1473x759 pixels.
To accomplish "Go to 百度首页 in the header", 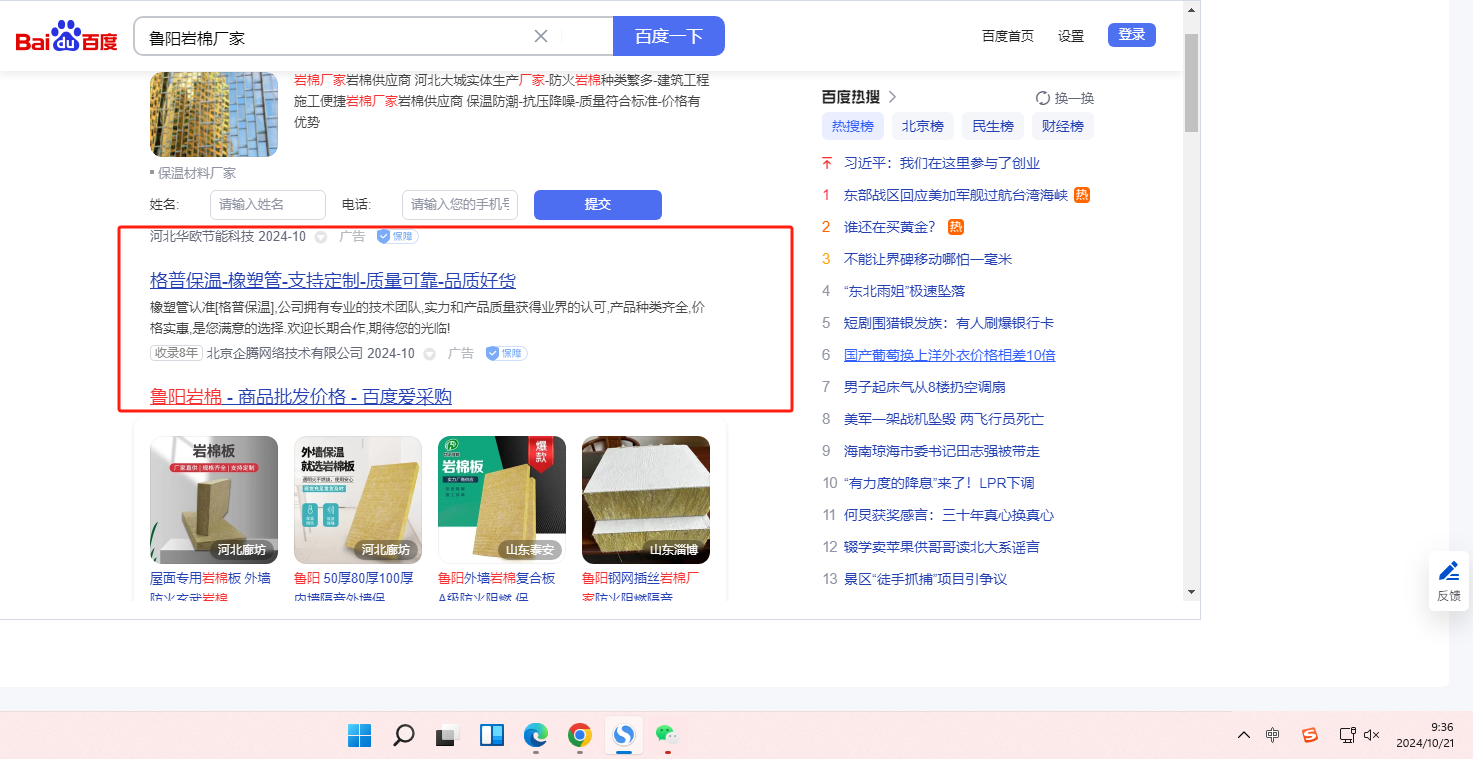I will coord(1008,36).
